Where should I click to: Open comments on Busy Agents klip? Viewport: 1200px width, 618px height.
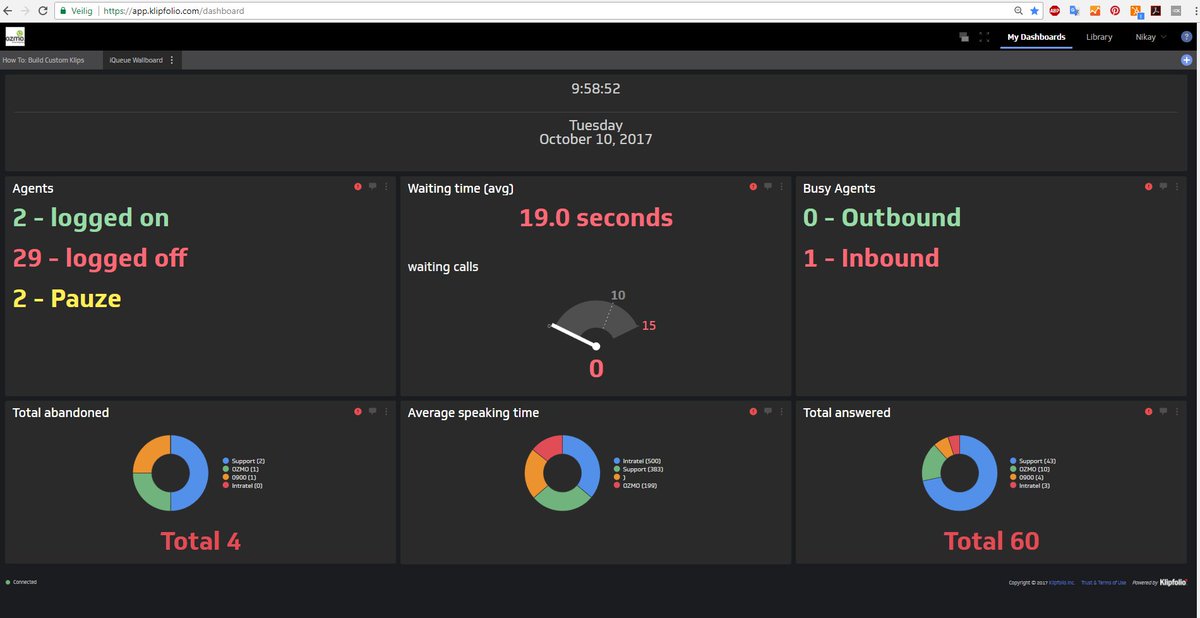[1163, 186]
